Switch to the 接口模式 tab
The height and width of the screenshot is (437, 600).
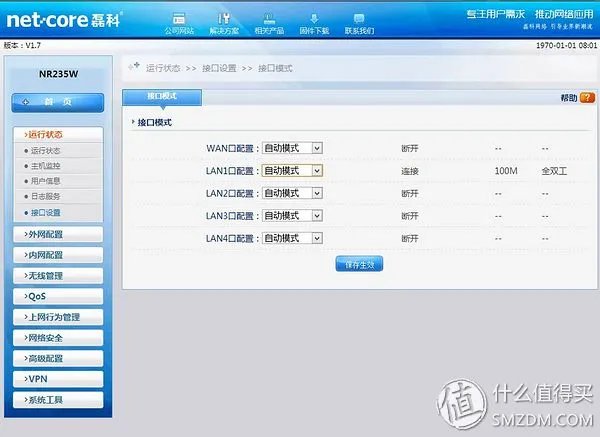(x=162, y=97)
